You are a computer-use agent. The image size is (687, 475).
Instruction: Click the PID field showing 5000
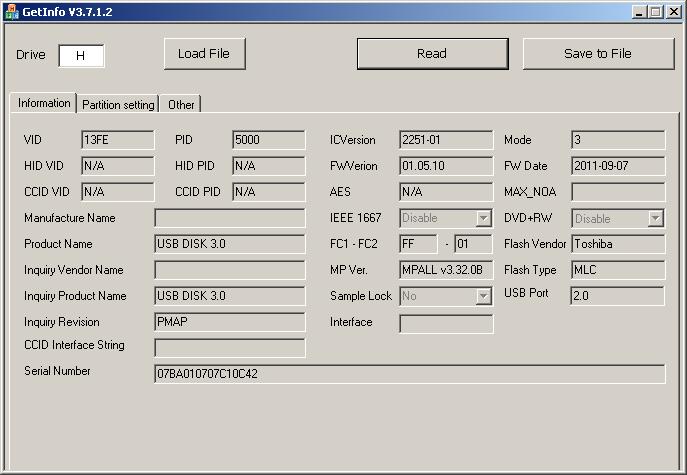point(269,140)
